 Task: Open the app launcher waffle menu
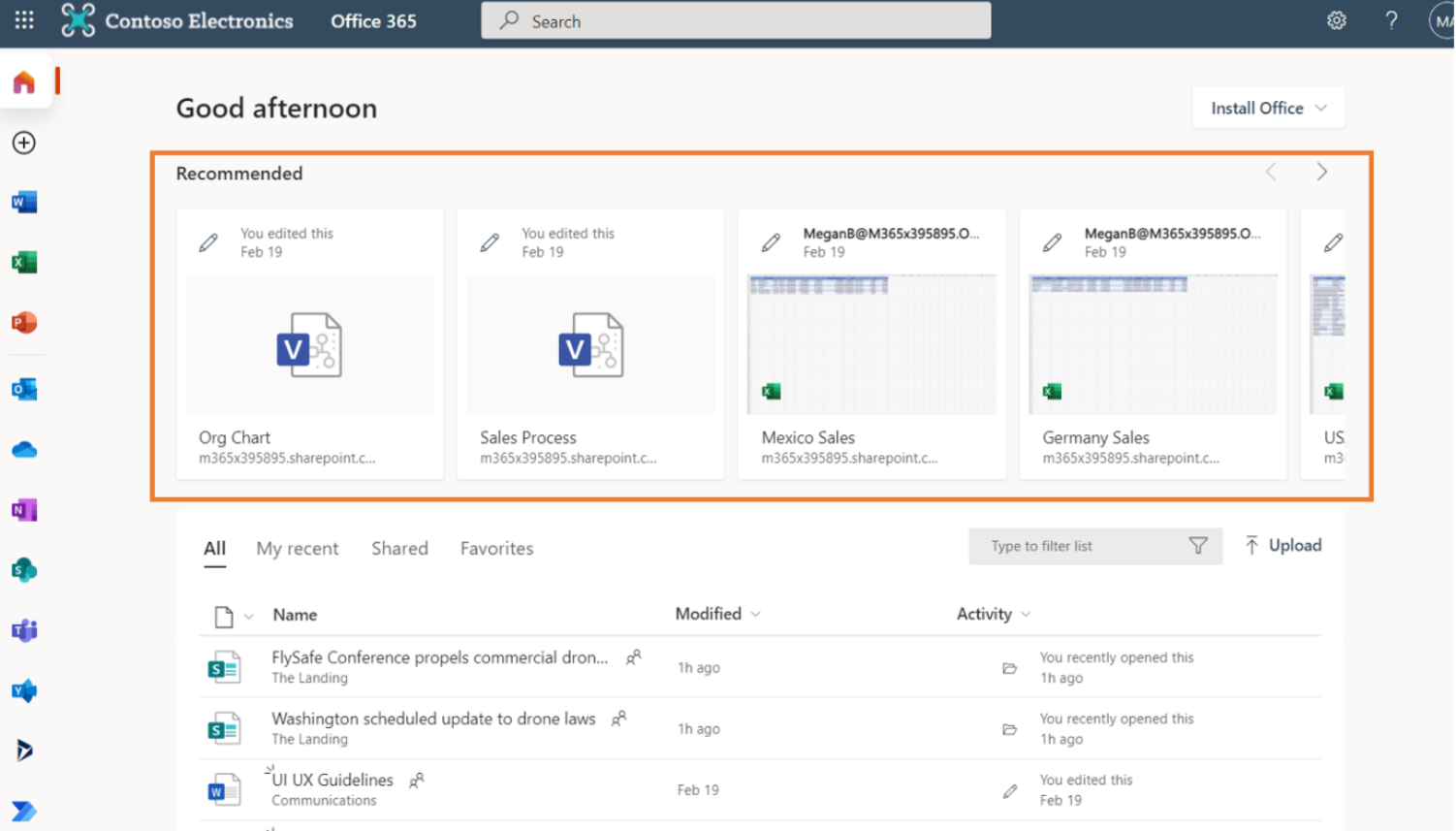click(x=23, y=20)
